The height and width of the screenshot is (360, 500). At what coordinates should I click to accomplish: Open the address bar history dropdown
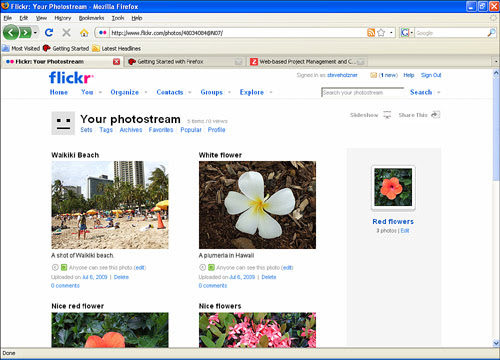point(391,33)
